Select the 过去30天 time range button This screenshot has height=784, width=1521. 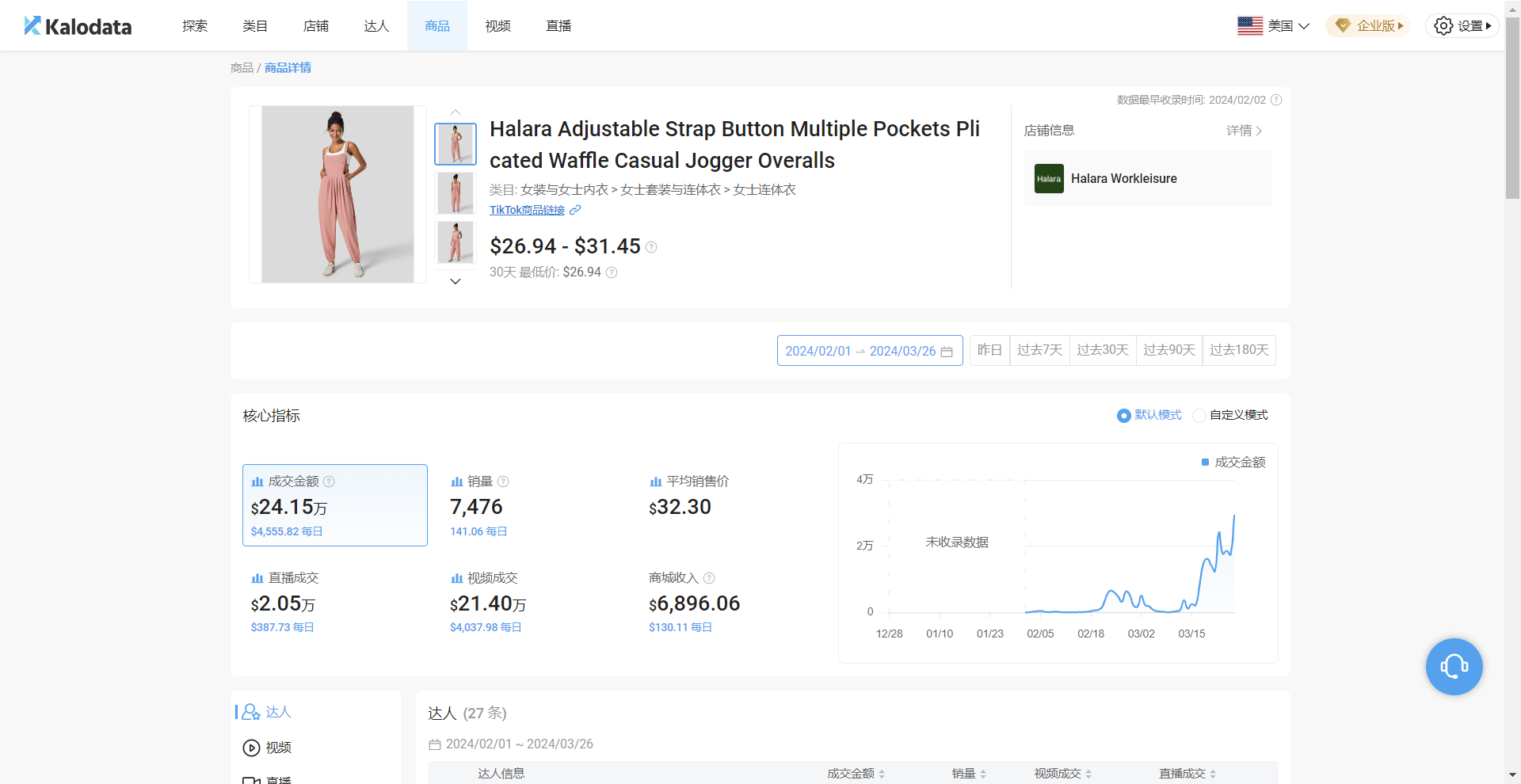click(x=1102, y=350)
